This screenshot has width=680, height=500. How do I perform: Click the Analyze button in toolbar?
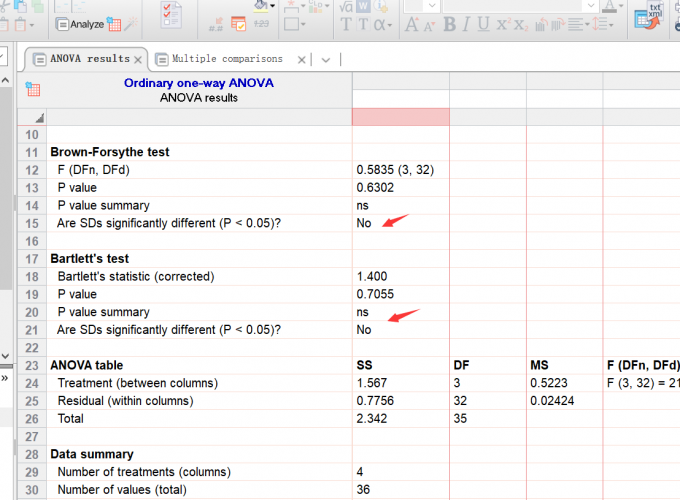78,23
